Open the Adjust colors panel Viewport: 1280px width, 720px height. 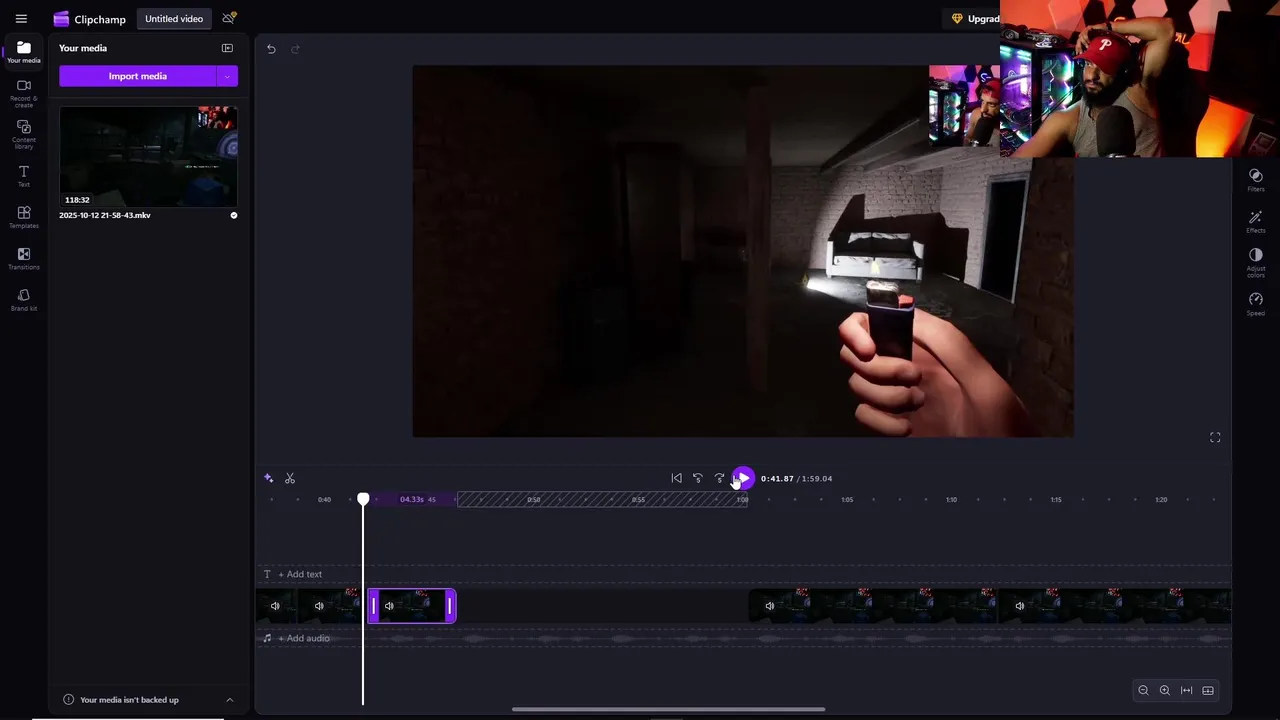(x=1256, y=263)
